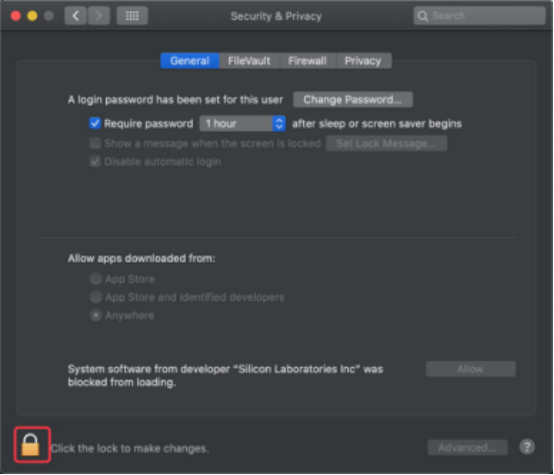This screenshot has width=554, height=475.
Task: Close the window with the red button
Action: tap(16, 16)
